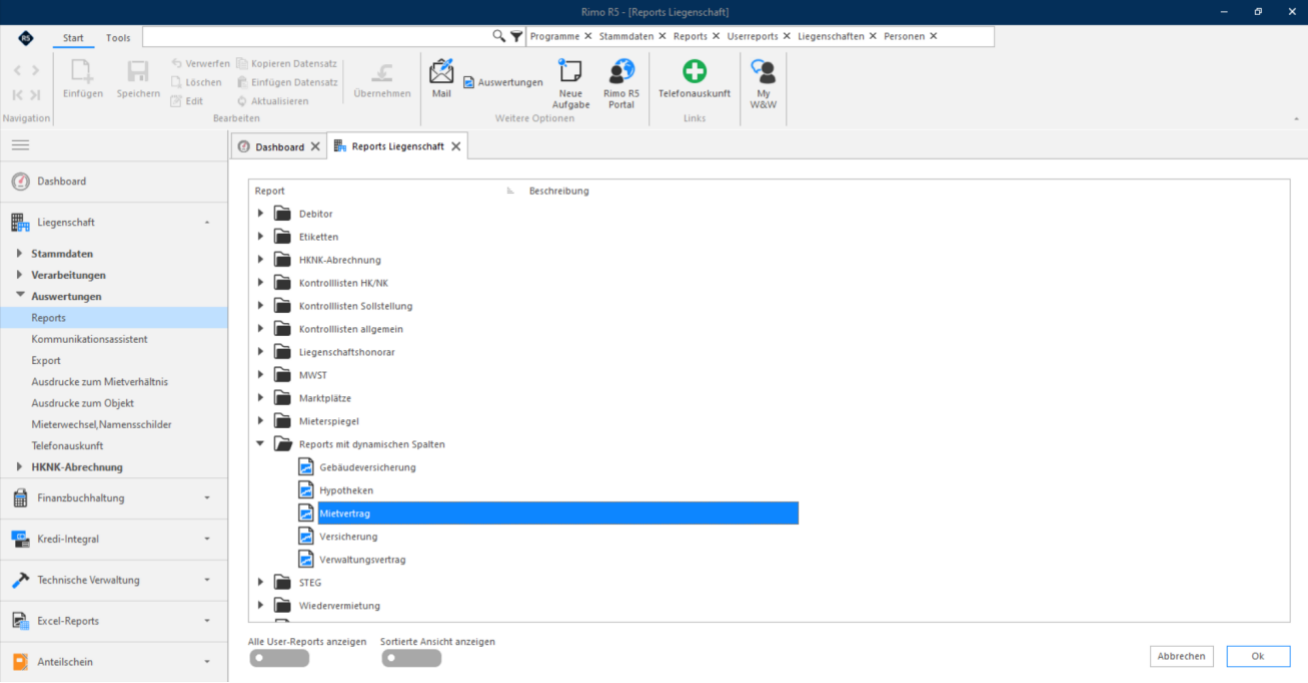Toggle Alle User-Reports anzeigen switch

pos(279,658)
